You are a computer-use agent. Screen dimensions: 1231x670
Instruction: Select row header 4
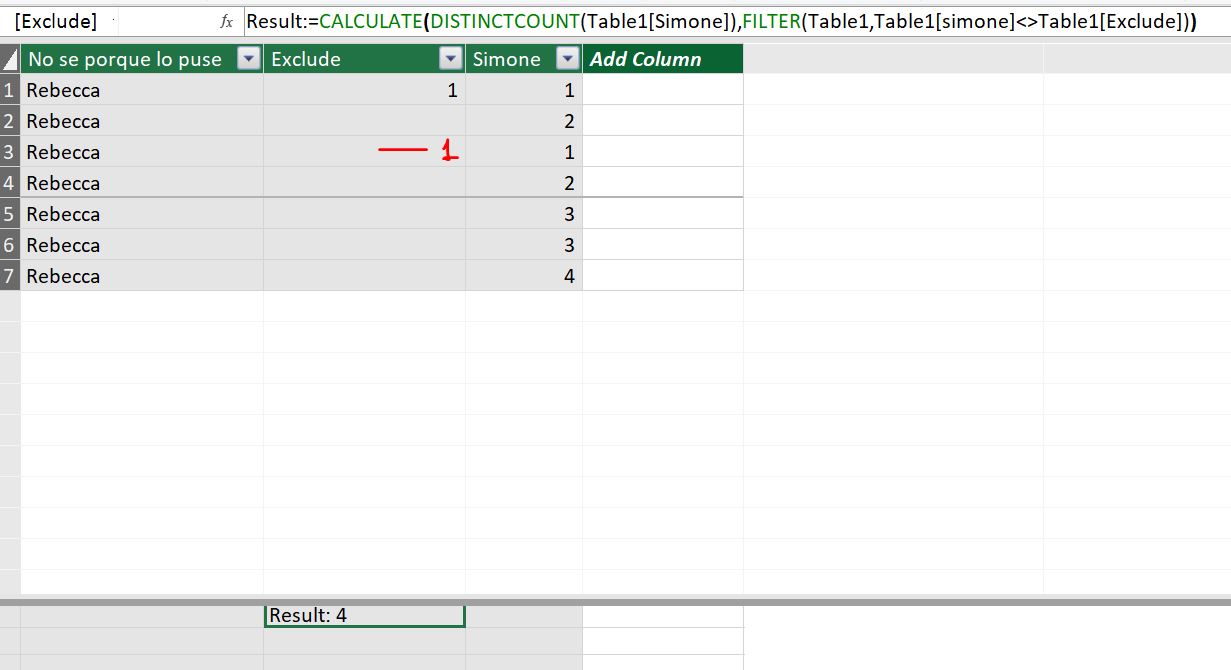pos(10,183)
